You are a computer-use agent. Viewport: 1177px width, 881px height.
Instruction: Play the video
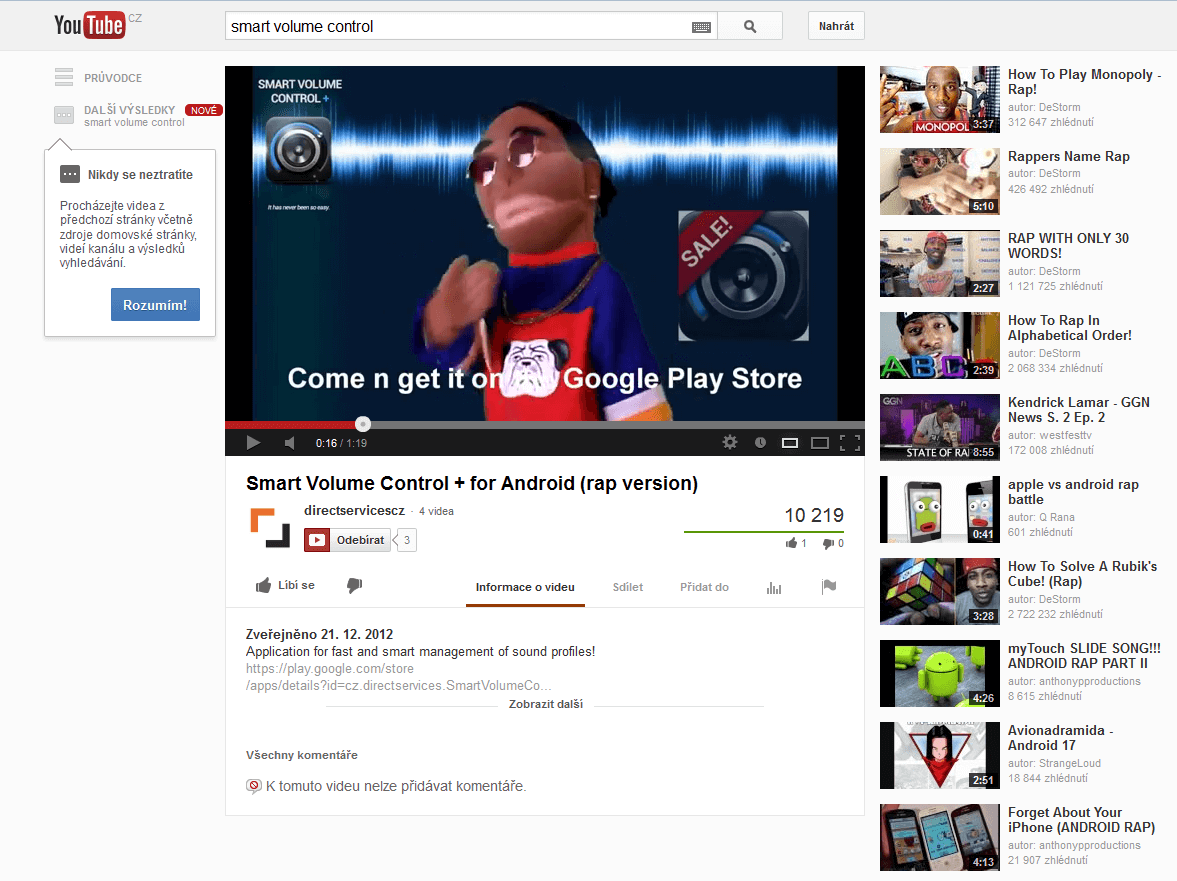(254, 443)
